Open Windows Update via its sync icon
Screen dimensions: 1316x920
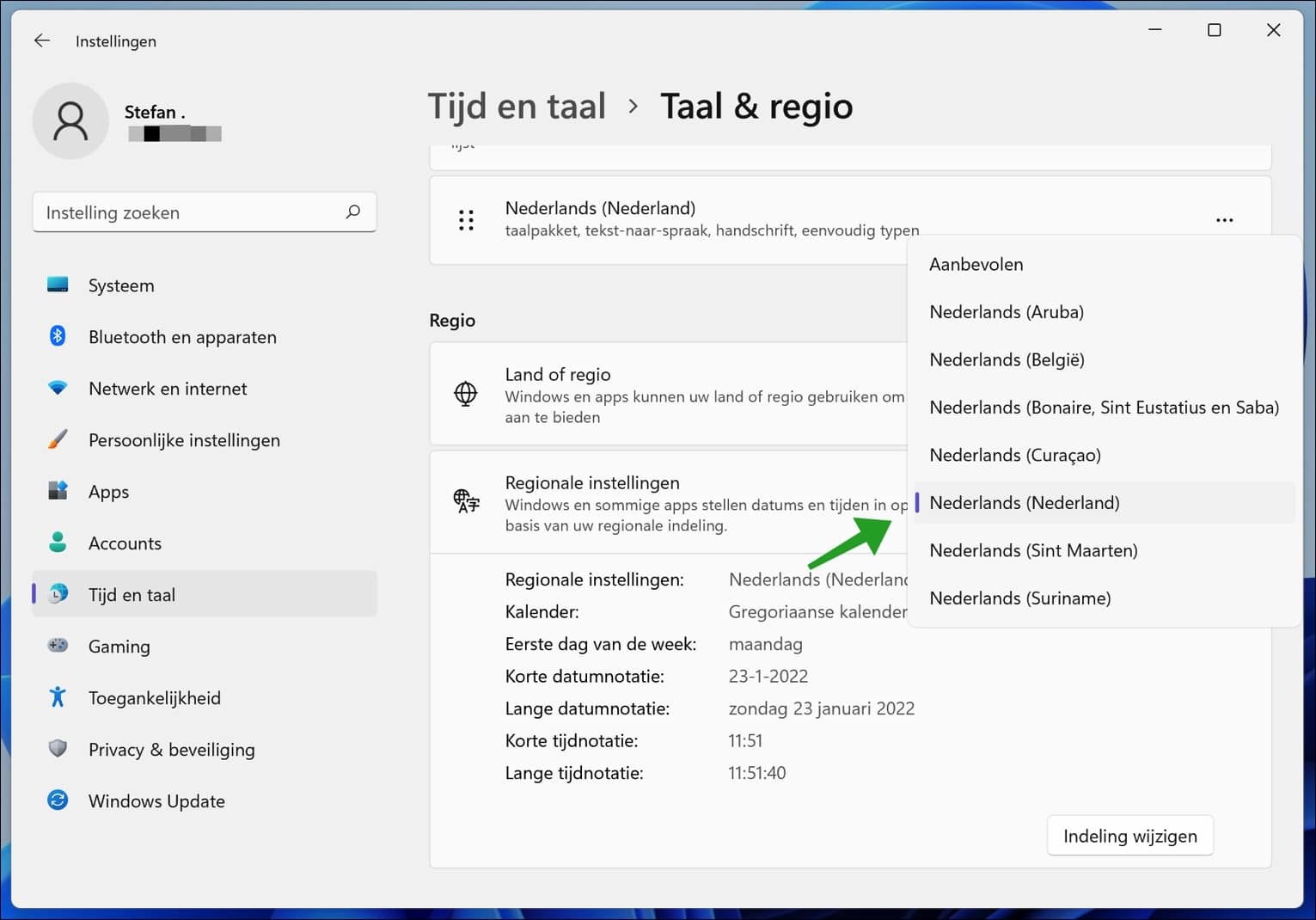pyautogui.click(x=57, y=800)
